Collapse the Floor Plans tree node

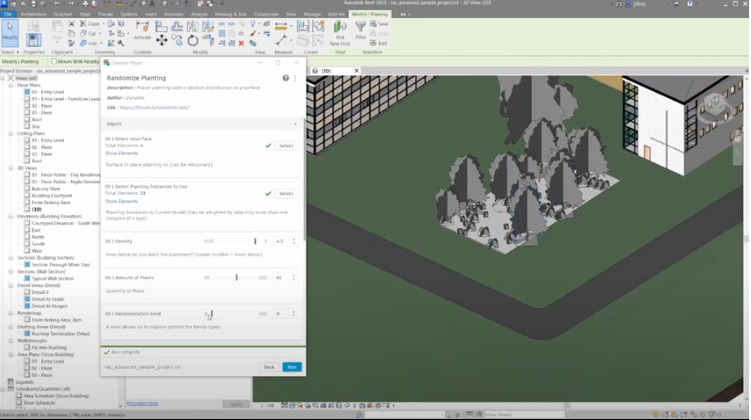click(11, 85)
